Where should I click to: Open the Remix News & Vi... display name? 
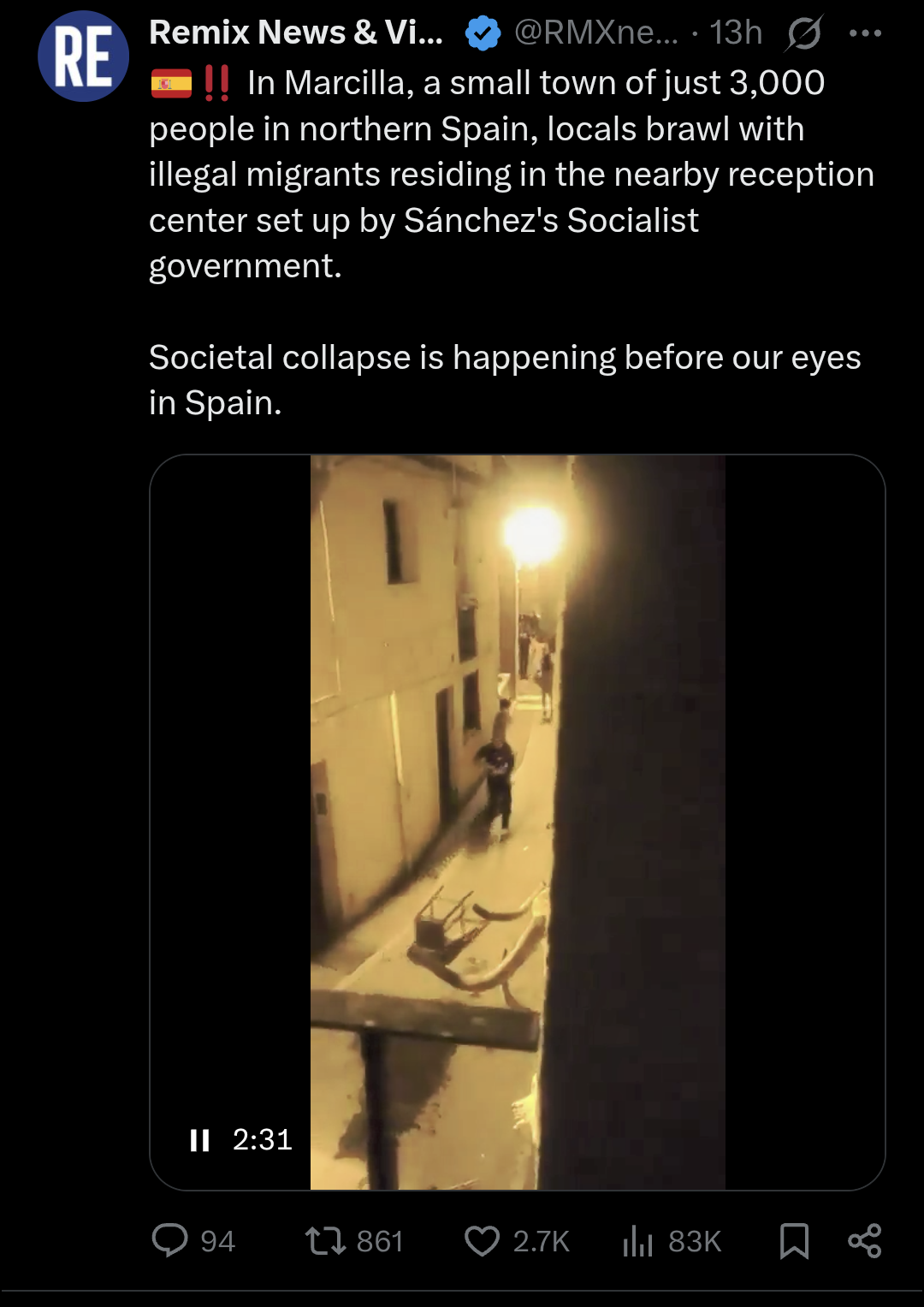point(296,33)
